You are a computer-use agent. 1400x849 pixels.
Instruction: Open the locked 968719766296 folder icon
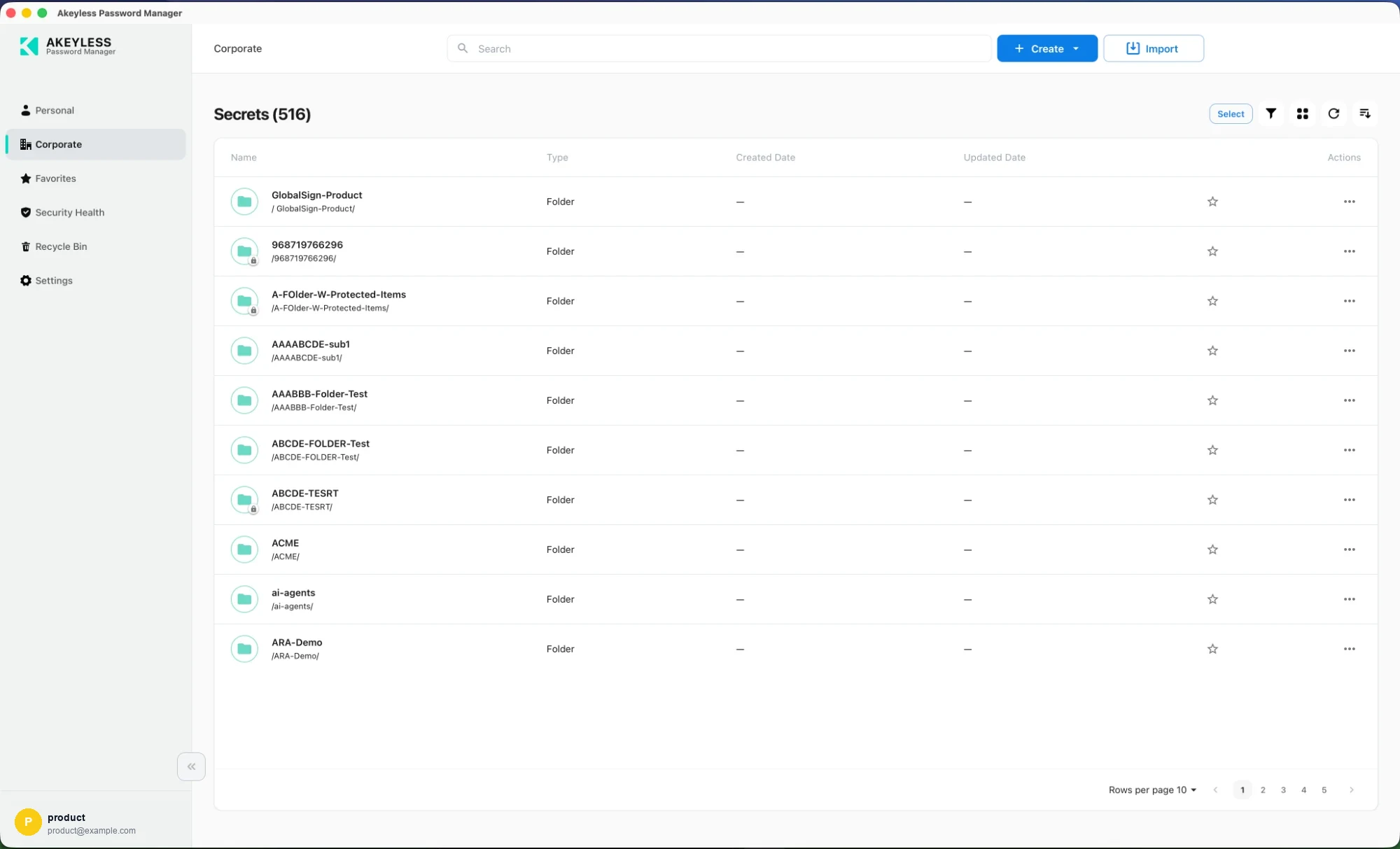[x=244, y=251]
